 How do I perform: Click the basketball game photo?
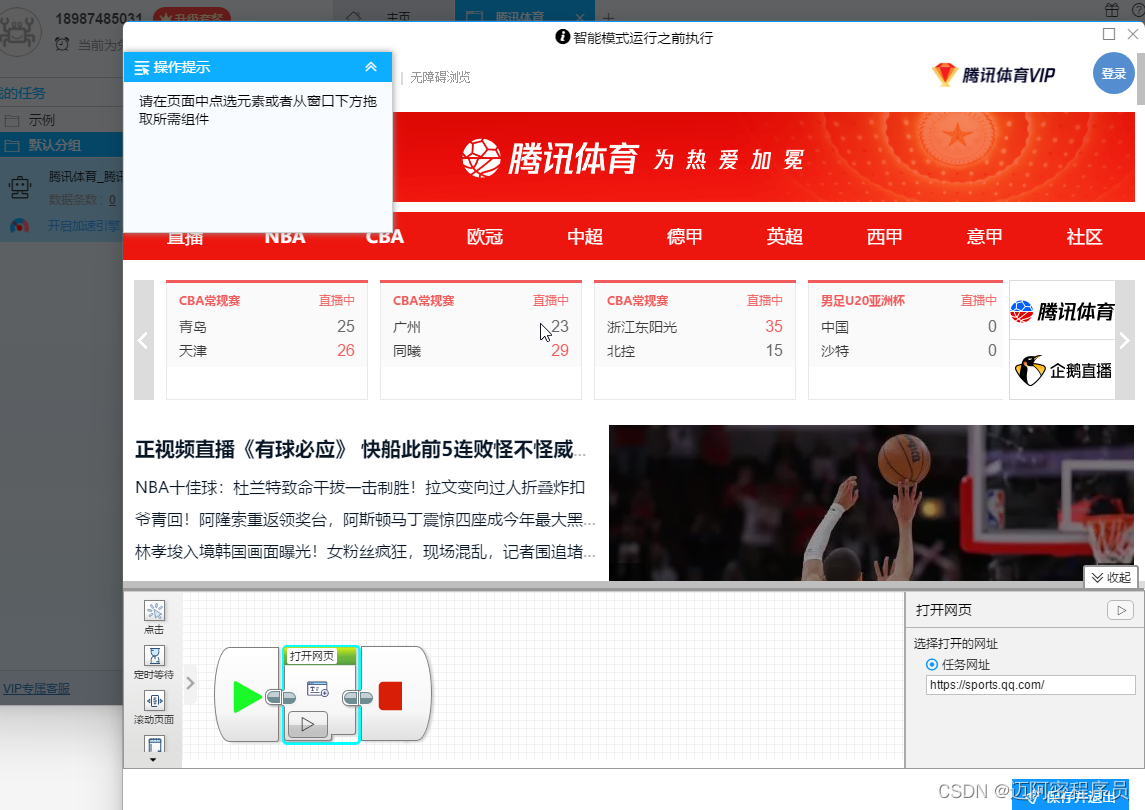coord(871,503)
